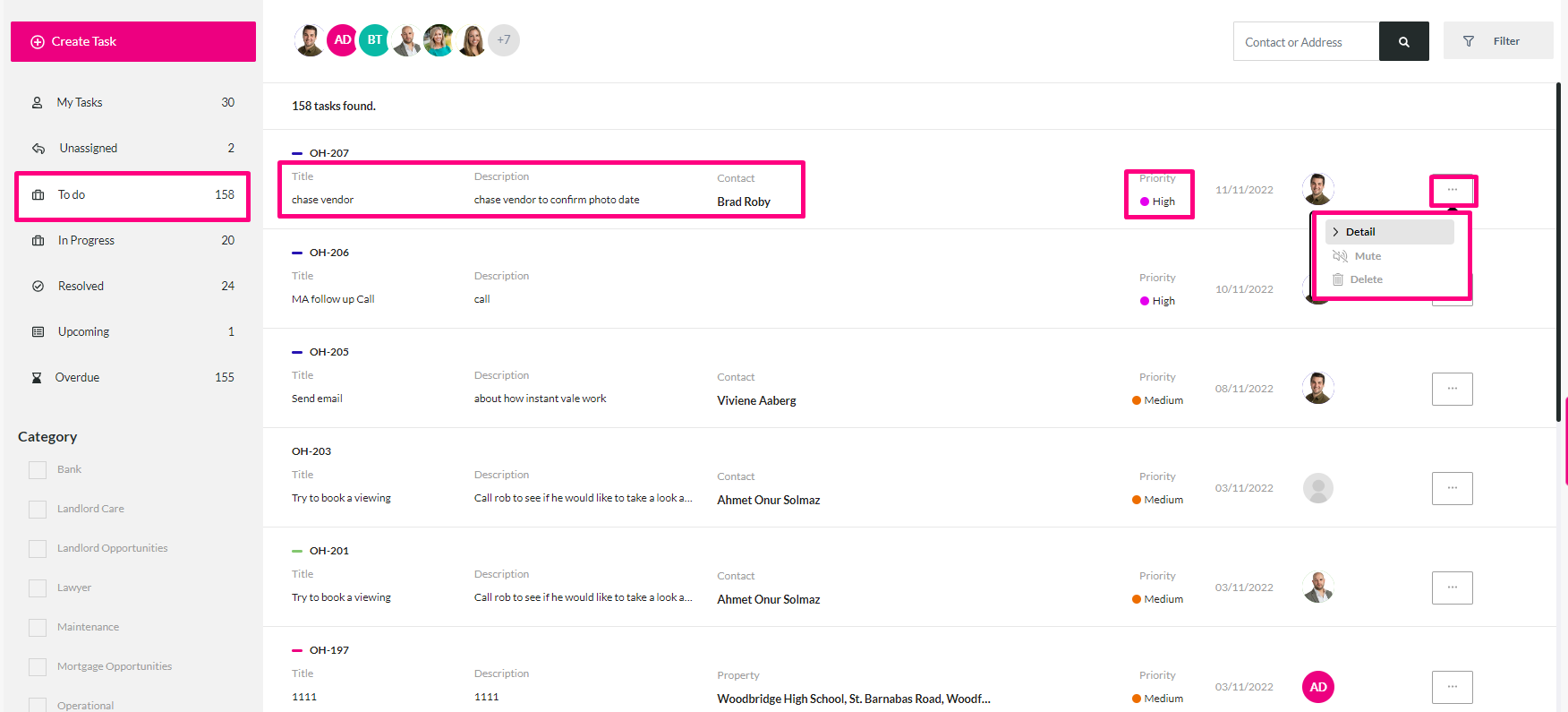Click the Upcoming list icon
Screen dimensions: 1568x712
coord(38,332)
